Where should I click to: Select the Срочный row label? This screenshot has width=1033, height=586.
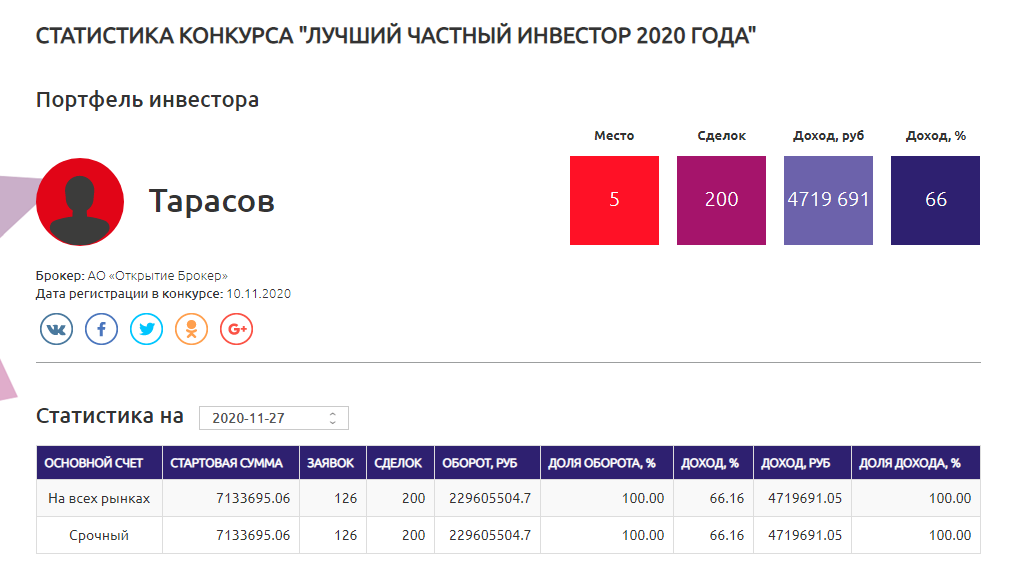99,535
